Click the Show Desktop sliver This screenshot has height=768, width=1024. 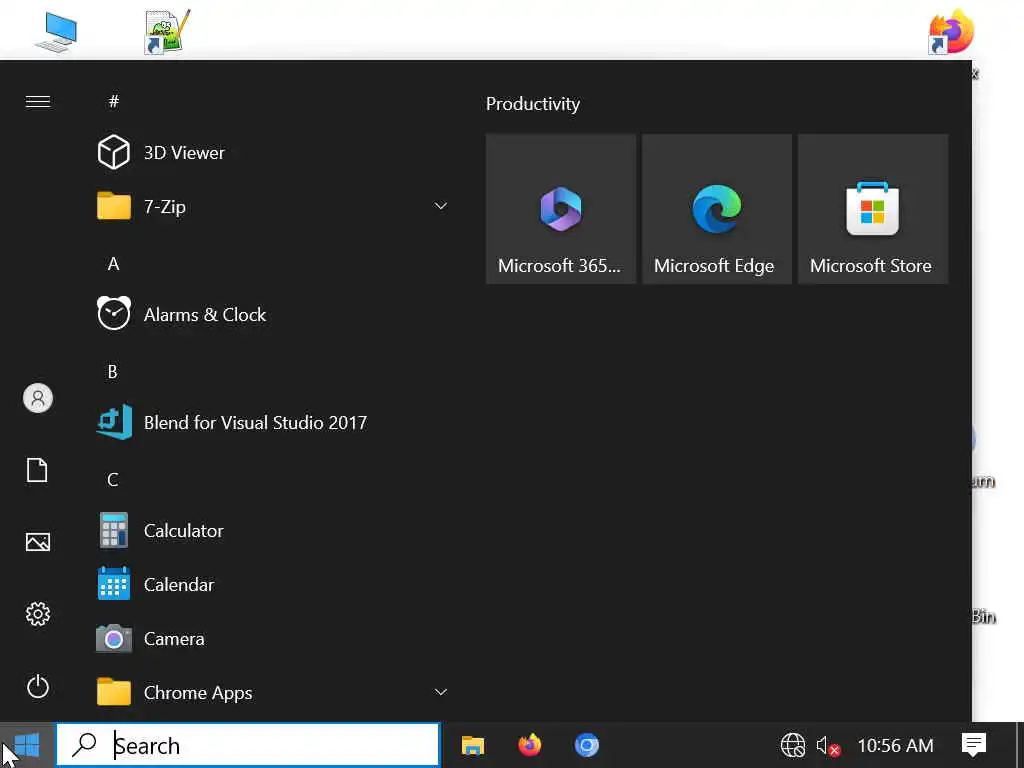point(1020,745)
